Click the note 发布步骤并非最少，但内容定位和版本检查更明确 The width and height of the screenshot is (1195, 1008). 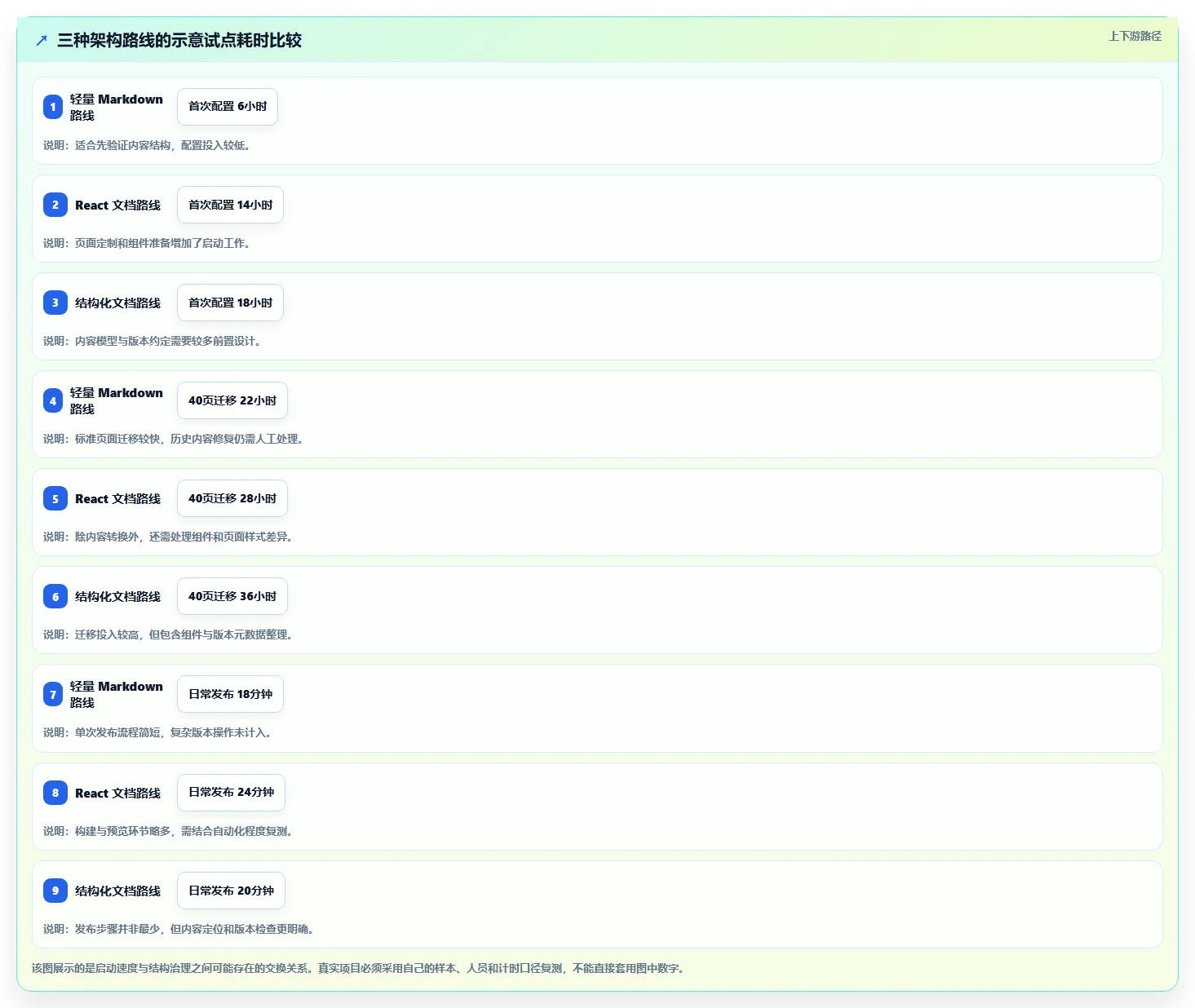(179, 929)
